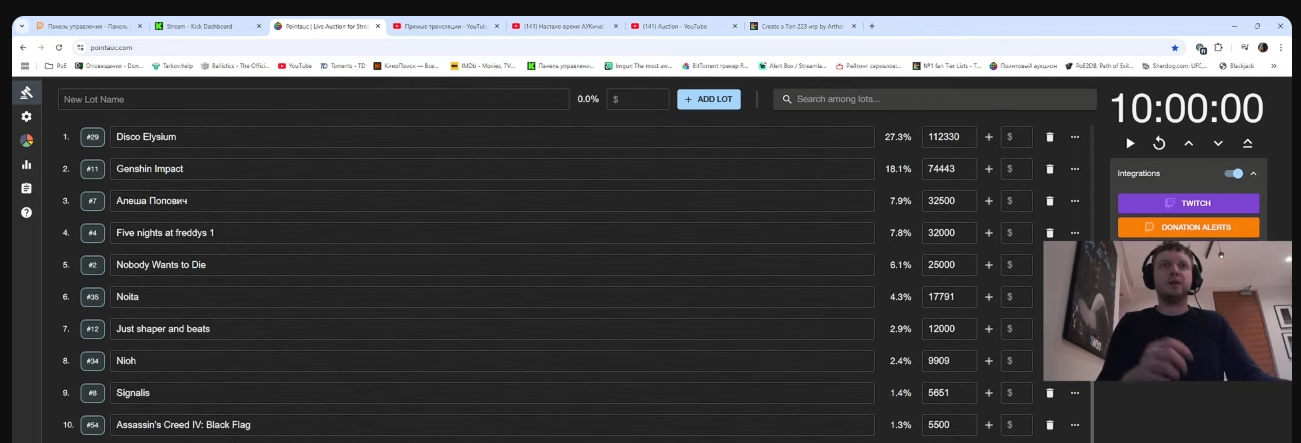The image size is (1301, 443).
Task: Select lot number badge #35
Action: tap(93, 297)
